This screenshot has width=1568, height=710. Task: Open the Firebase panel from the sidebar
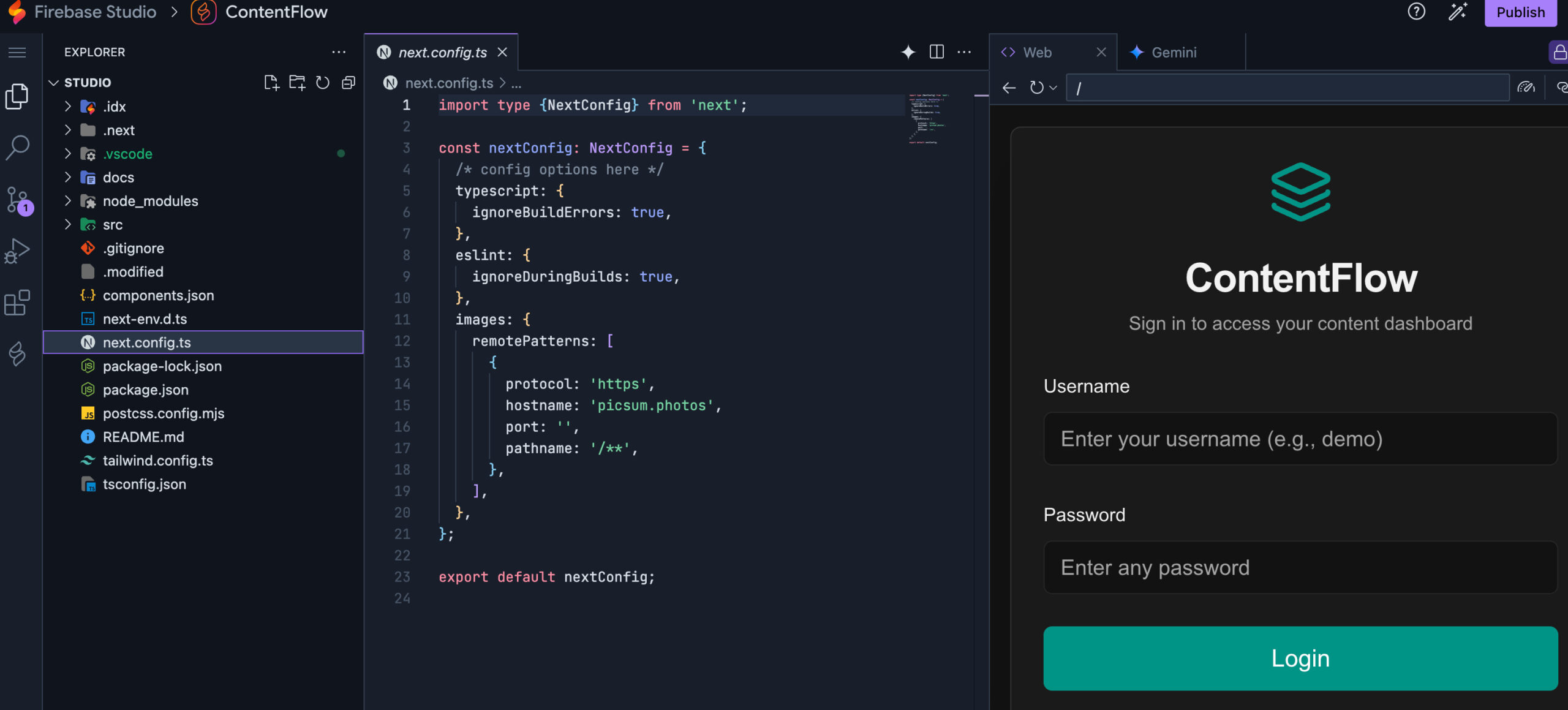click(17, 354)
